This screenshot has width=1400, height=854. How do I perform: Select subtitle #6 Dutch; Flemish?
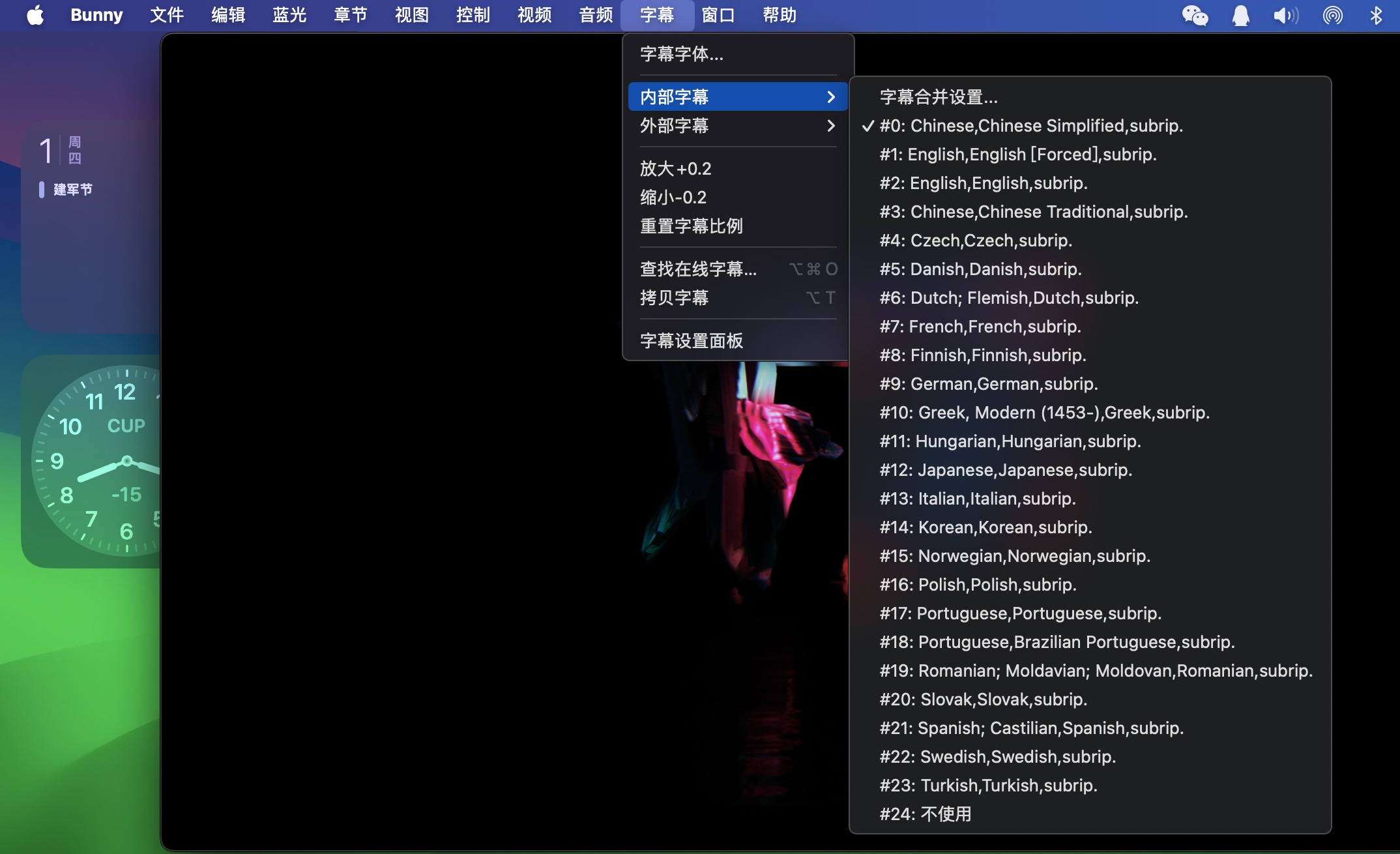(1090, 297)
